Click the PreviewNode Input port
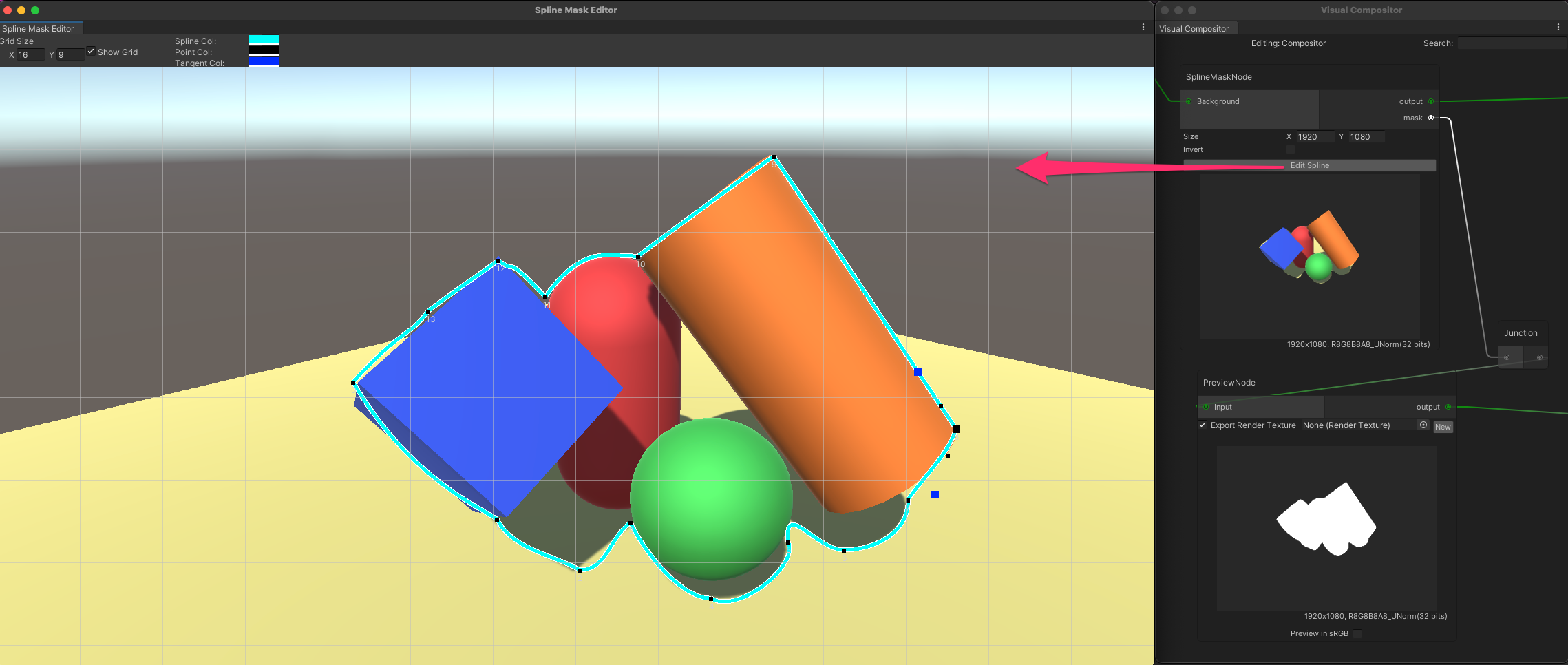Screen dimensions: 1568x665 coord(1206,407)
